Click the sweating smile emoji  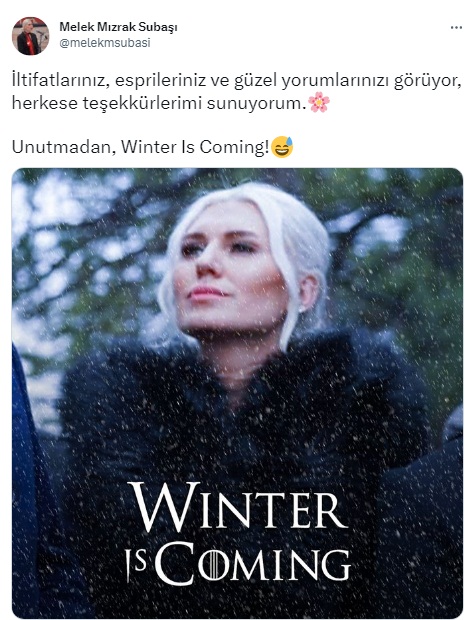pyautogui.click(x=282, y=147)
